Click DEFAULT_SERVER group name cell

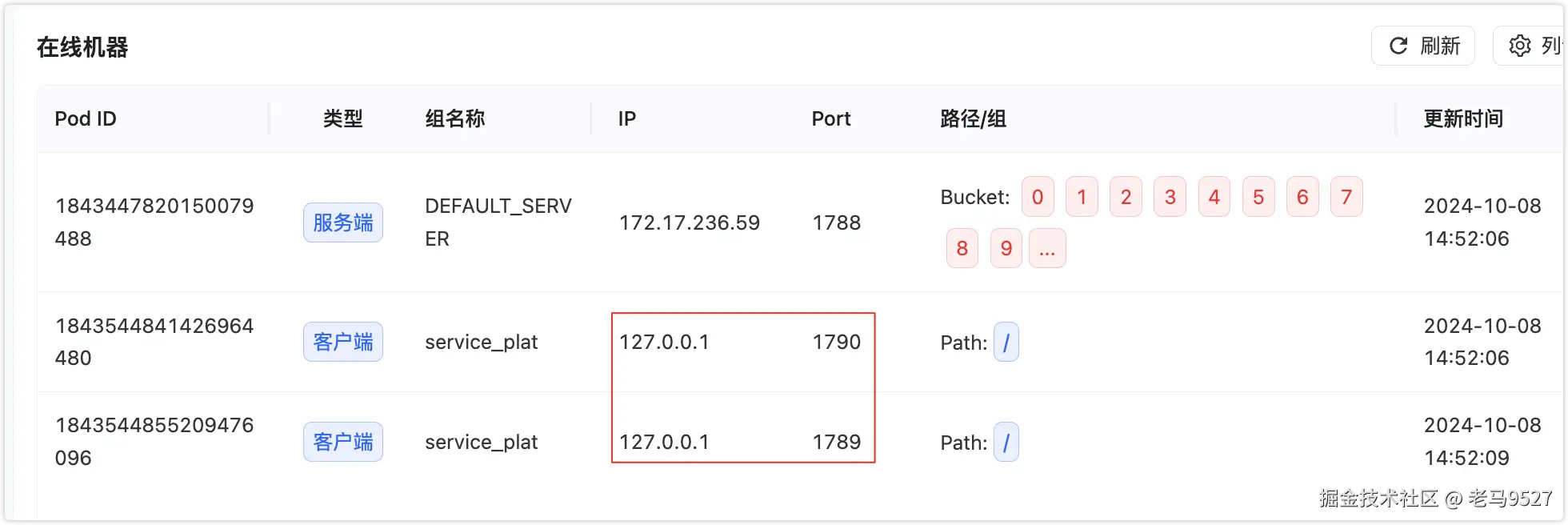(x=498, y=222)
